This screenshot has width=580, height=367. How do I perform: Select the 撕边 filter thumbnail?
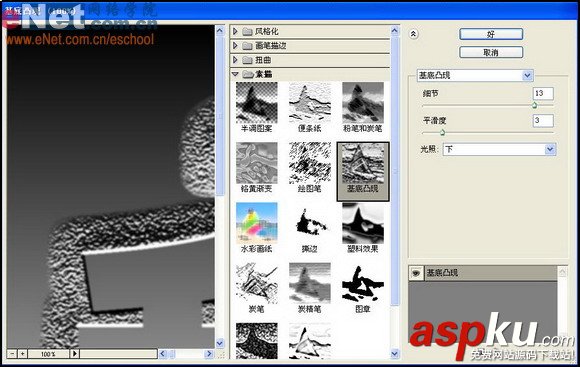[x=310, y=223]
